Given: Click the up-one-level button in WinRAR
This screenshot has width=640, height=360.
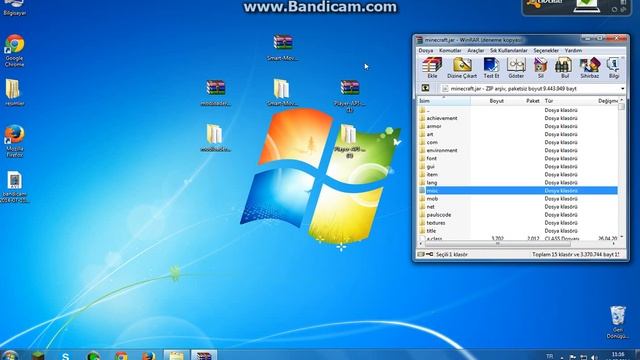Looking at the screenshot, I should 425,88.
